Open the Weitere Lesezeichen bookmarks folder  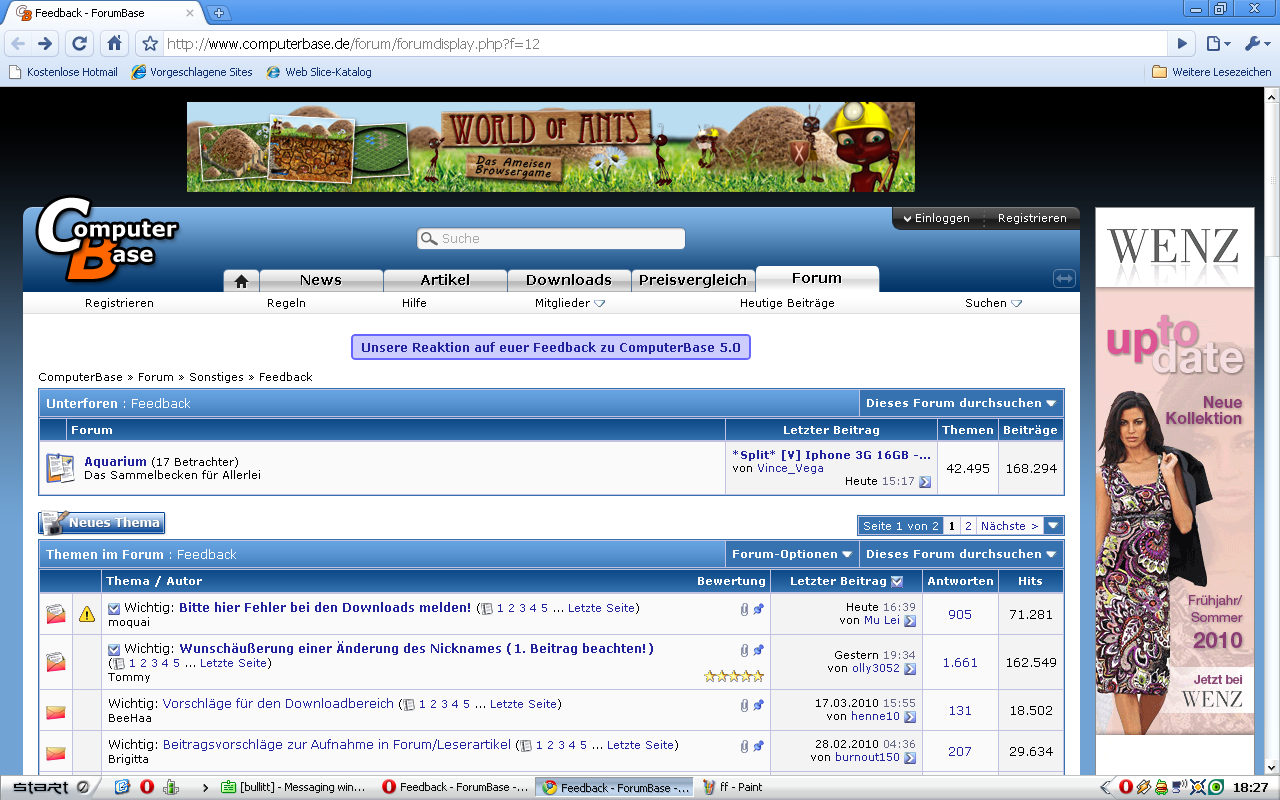pyautogui.click(x=1212, y=72)
